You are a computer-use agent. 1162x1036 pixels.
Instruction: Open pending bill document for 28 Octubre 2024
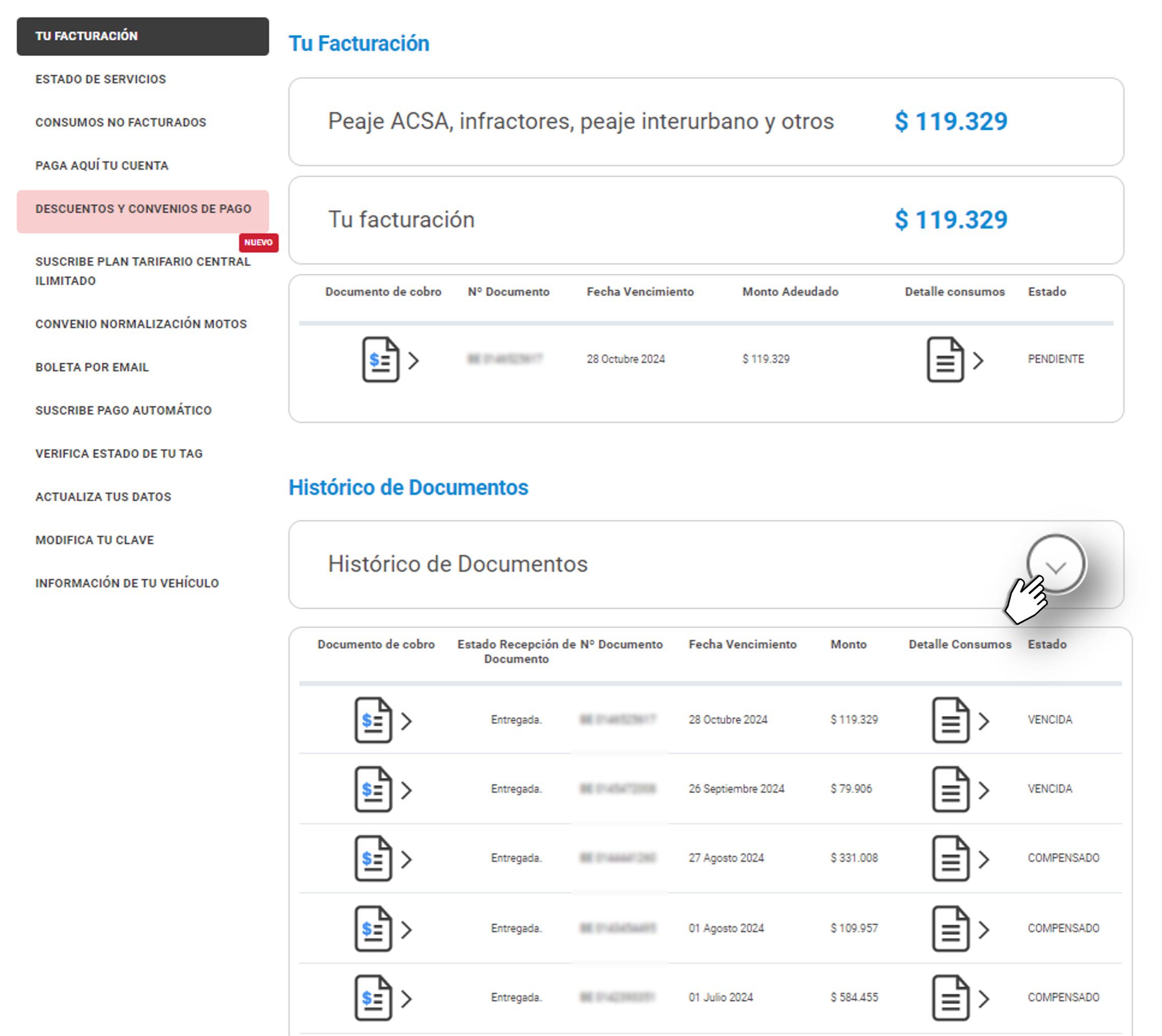pyautogui.click(x=381, y=360)
